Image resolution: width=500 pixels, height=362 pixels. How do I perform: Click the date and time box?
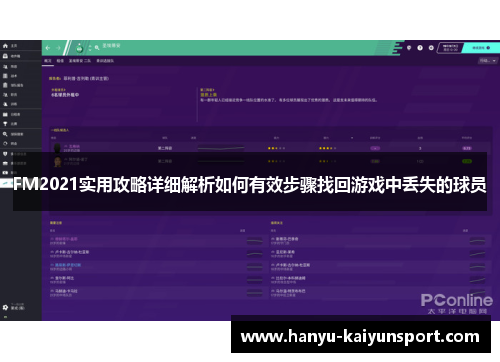click(x=450, y=48)
